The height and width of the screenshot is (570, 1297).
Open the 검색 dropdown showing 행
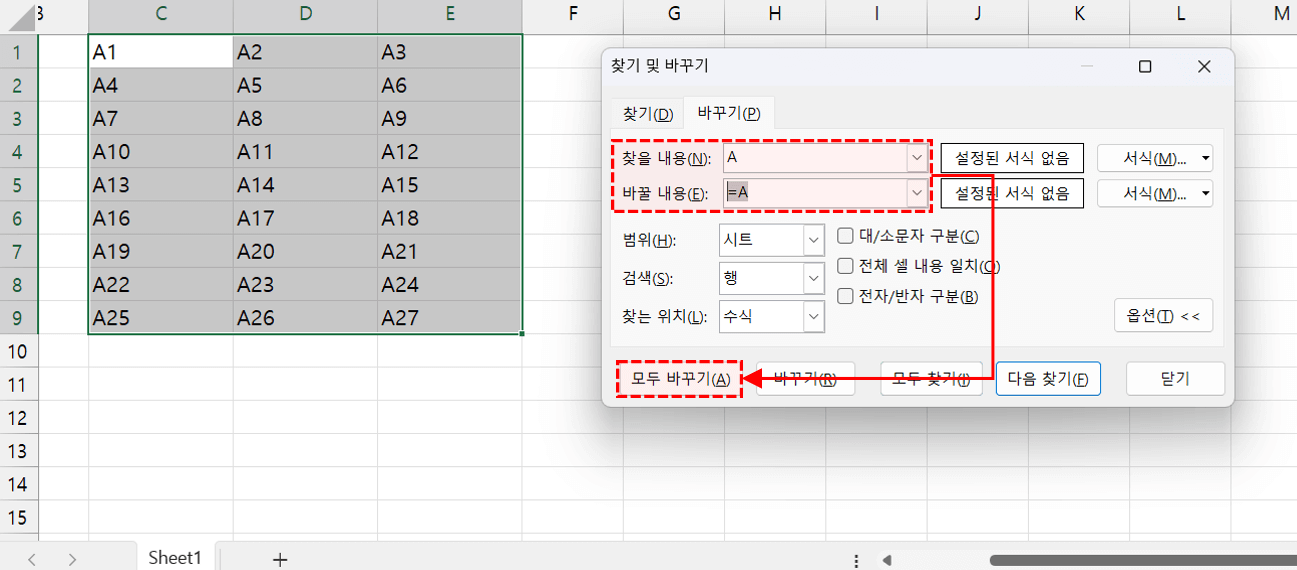coord(772,278)
